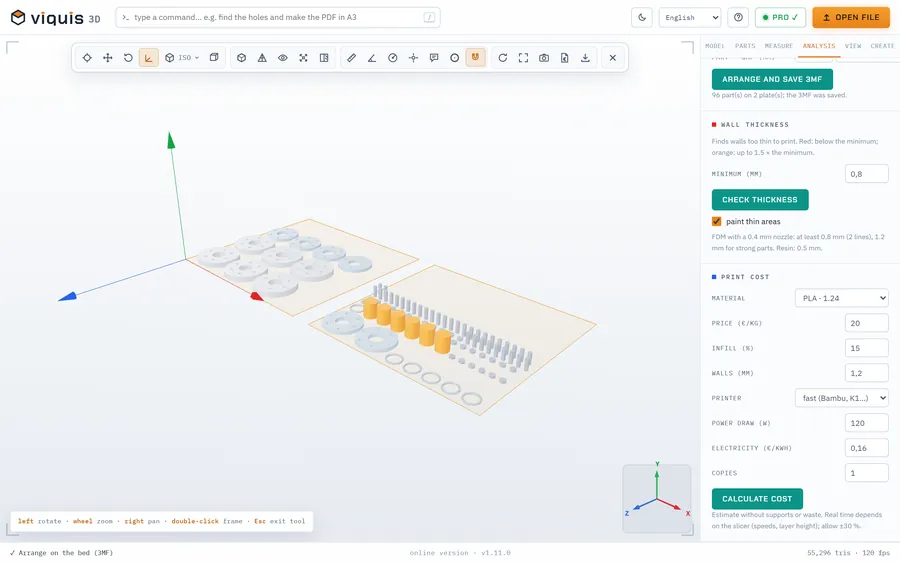The width and height of the screenshot is (900, 562).
Task: Click the fit/center view target icon
Action: click(x=87, y=57)
